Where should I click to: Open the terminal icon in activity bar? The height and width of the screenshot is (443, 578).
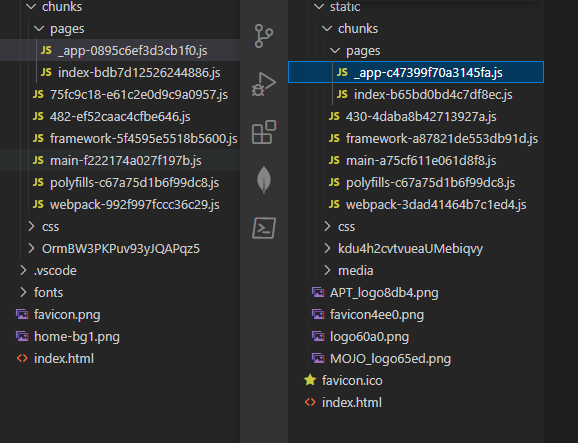264,228
